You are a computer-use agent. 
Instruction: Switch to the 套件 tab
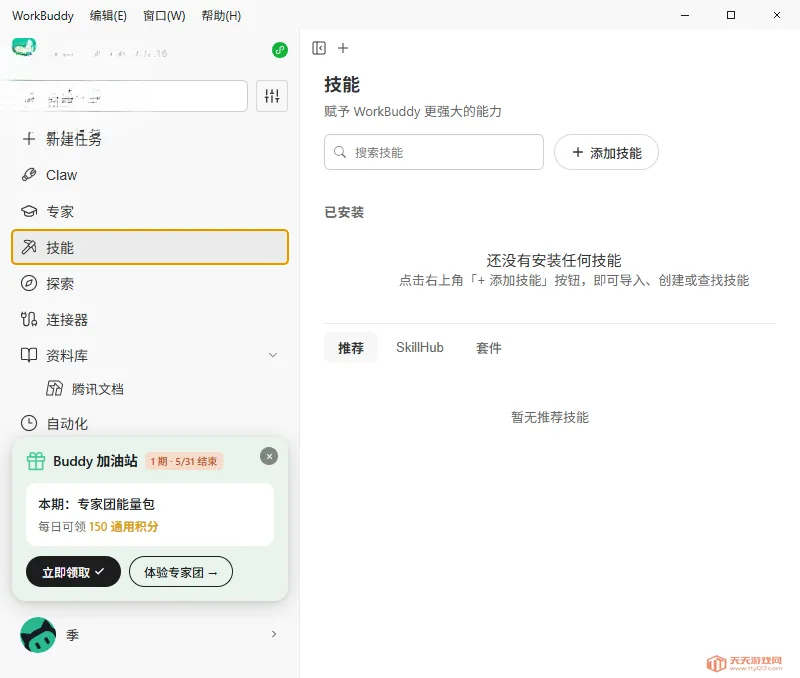coord(488,348)
